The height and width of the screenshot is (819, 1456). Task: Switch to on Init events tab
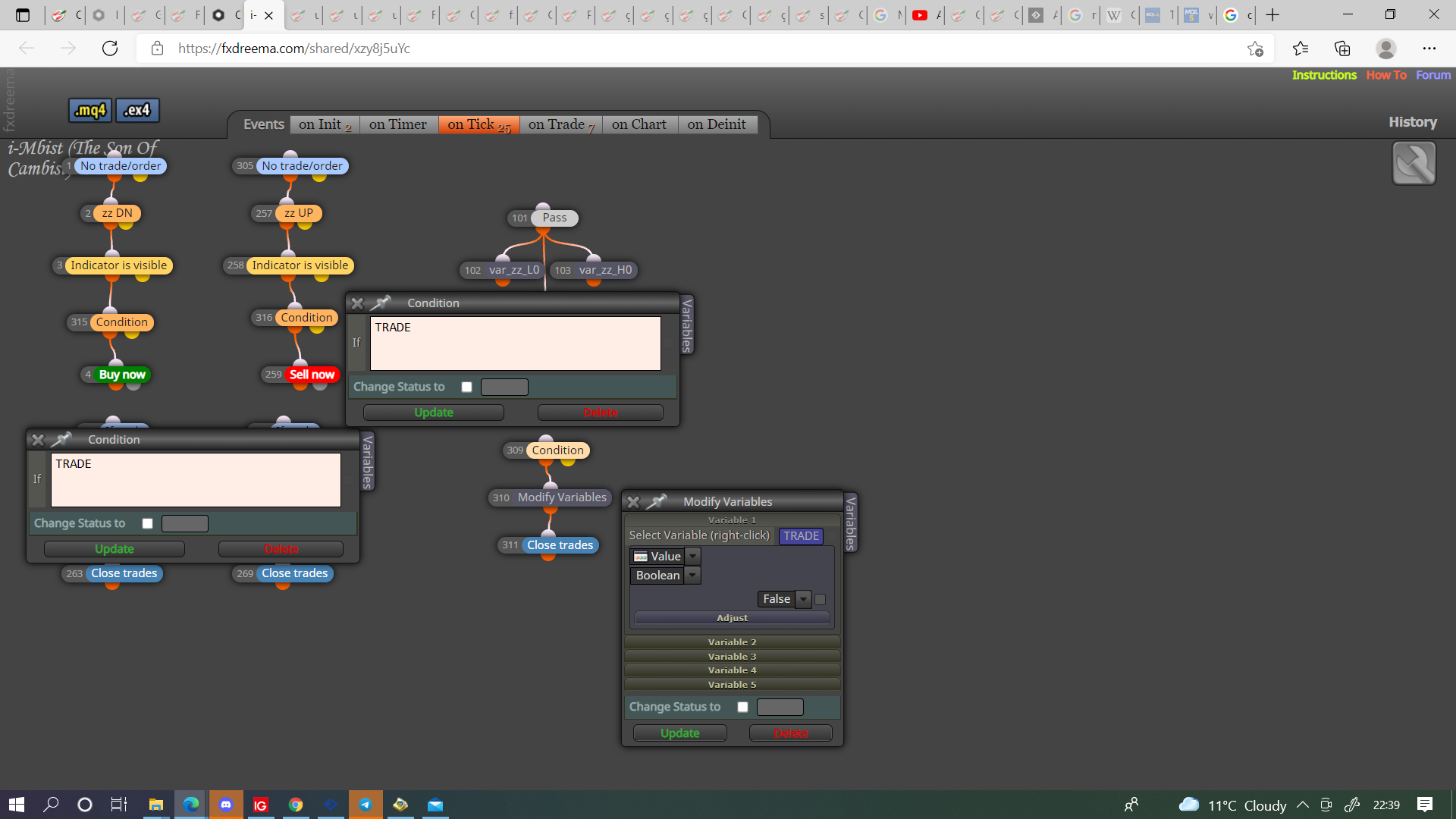(x=325, y=124)
